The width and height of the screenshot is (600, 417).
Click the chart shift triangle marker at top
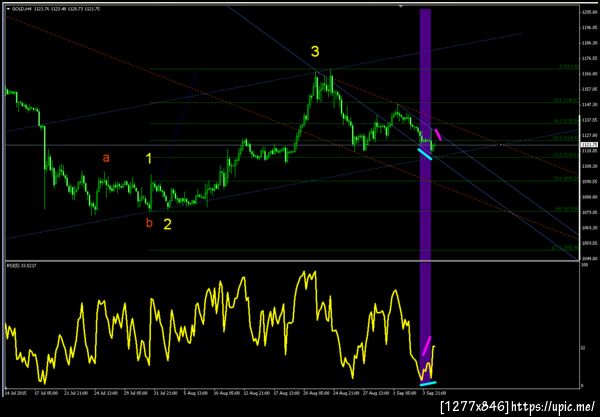point(401,6)
